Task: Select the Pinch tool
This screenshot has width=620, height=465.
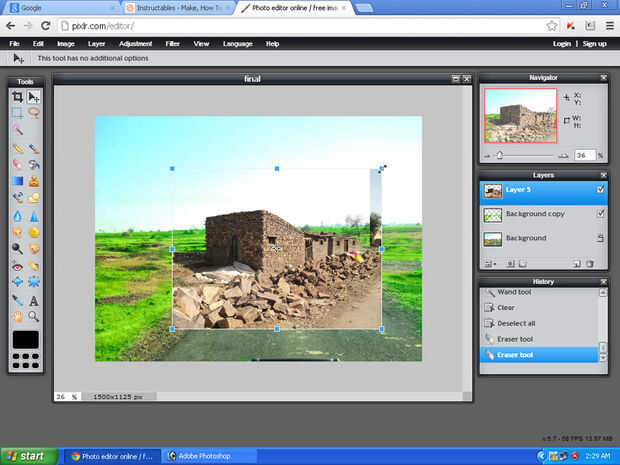Action: 34,282
